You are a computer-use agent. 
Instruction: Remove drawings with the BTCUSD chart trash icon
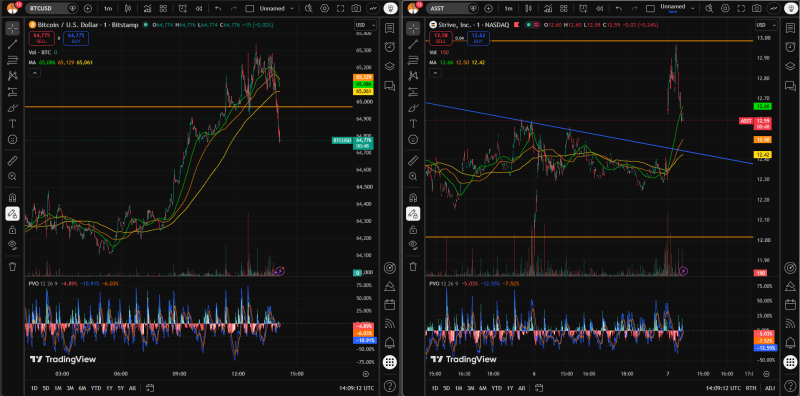click(x=12, y=266)
